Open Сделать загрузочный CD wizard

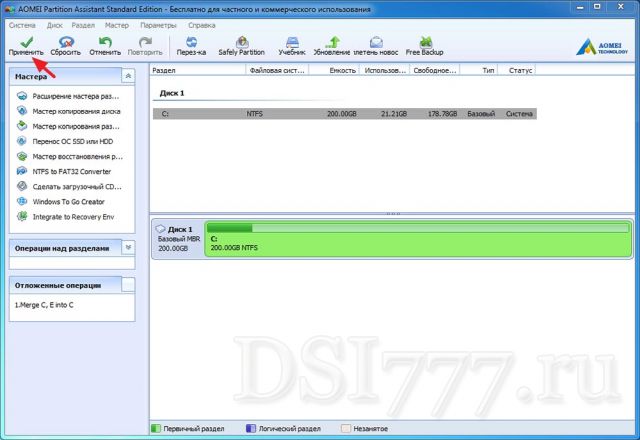[77, 187]
